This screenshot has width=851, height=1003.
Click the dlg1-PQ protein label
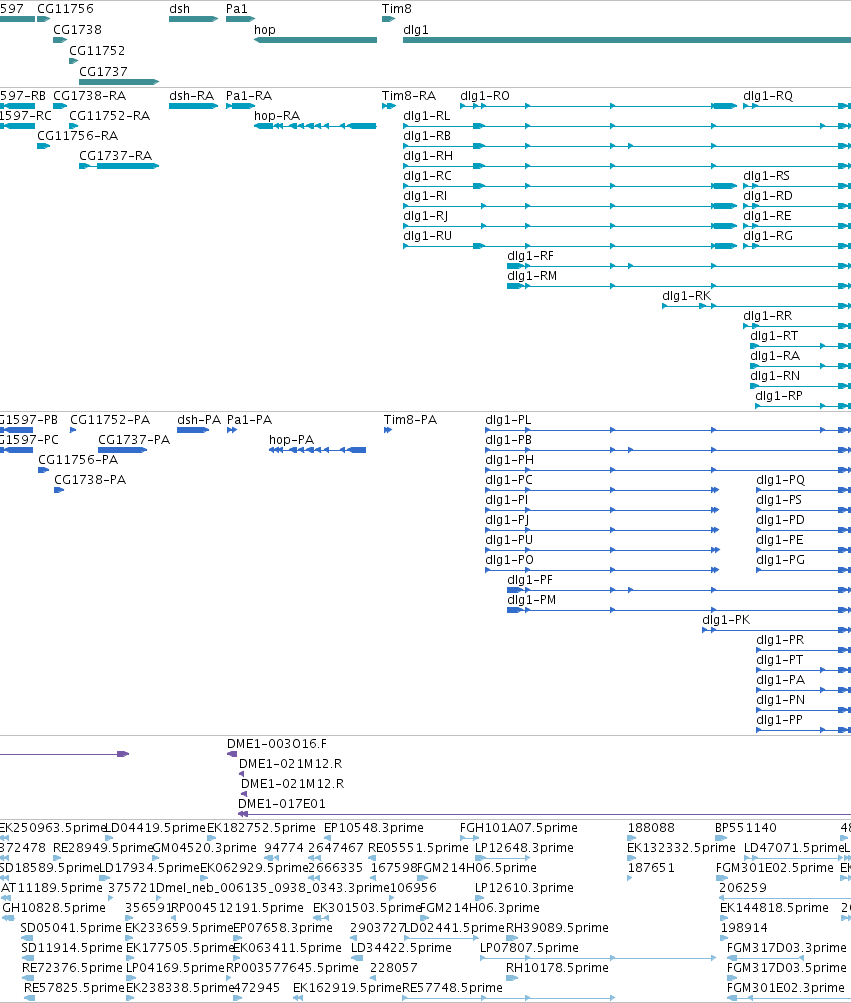click(781, 480)
